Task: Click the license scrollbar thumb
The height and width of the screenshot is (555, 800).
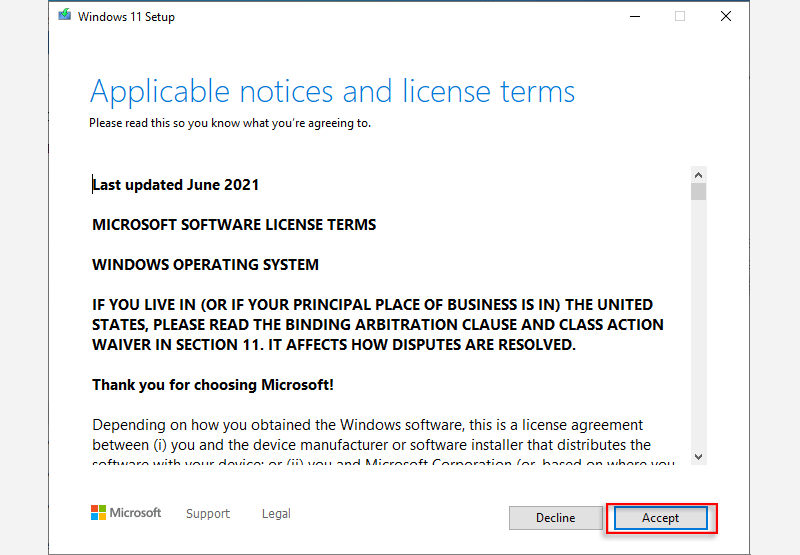Action: click(x=698, y=192)
